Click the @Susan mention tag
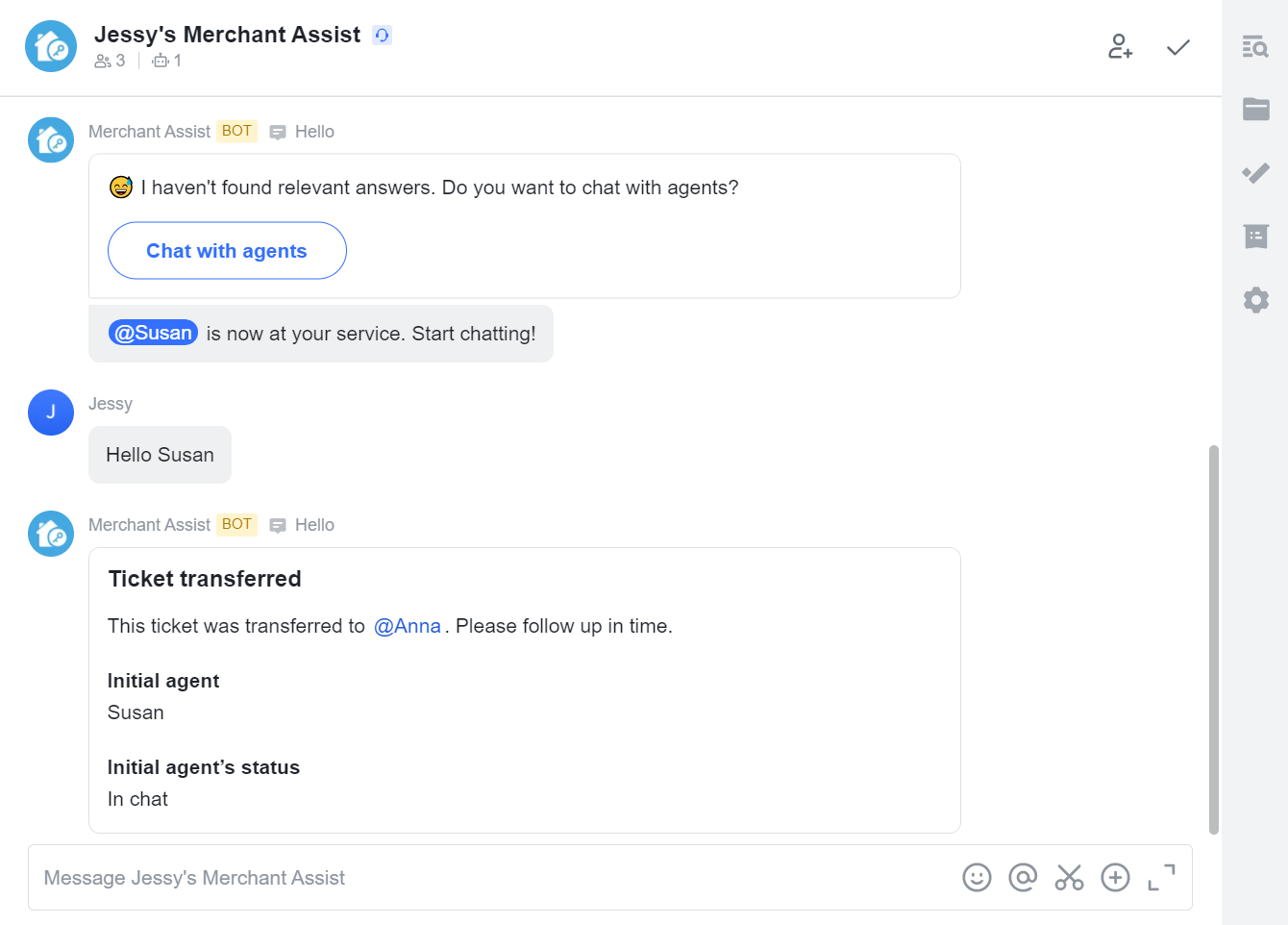The height and width of the screenshot is (925, 1288). (153, 333)
